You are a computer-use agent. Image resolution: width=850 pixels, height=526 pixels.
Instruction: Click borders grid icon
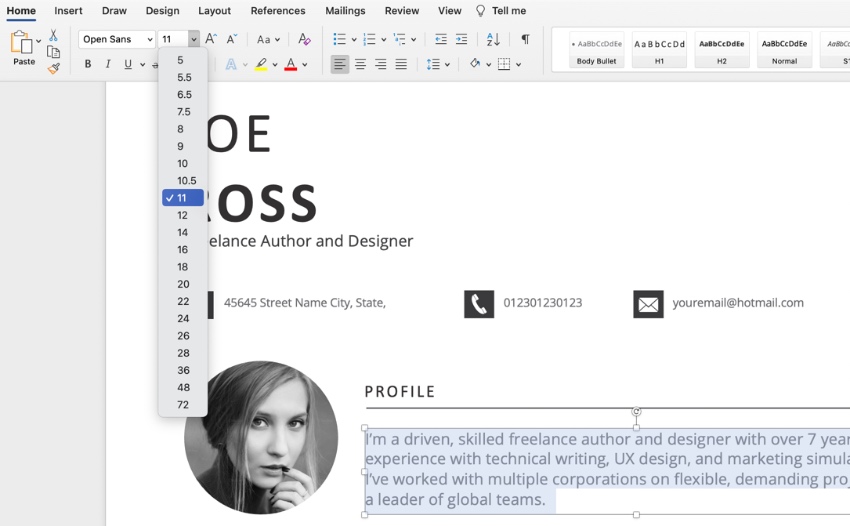(x=504, y=65)
